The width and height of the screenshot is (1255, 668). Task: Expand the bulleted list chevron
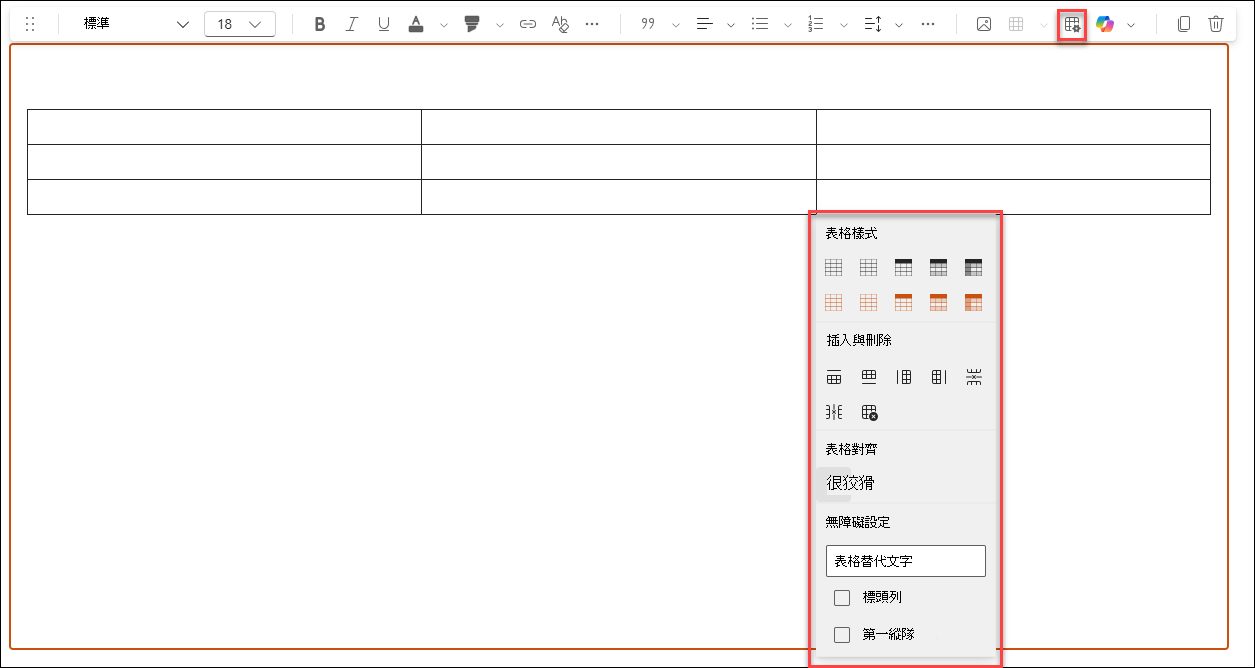[787, 25]
